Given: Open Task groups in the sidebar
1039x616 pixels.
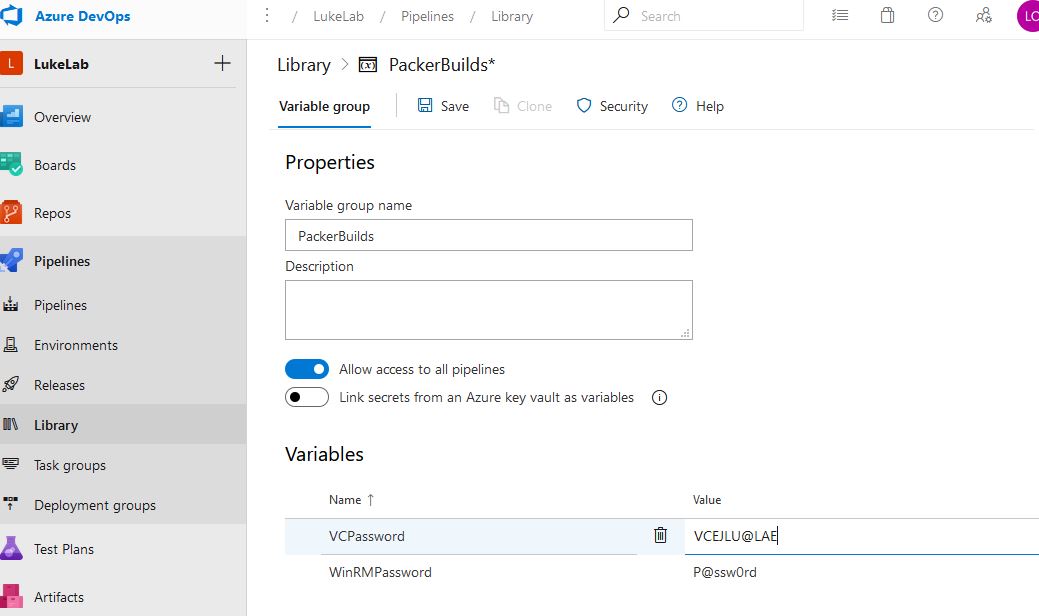Looking at the screenshot, I should (70, 465).
